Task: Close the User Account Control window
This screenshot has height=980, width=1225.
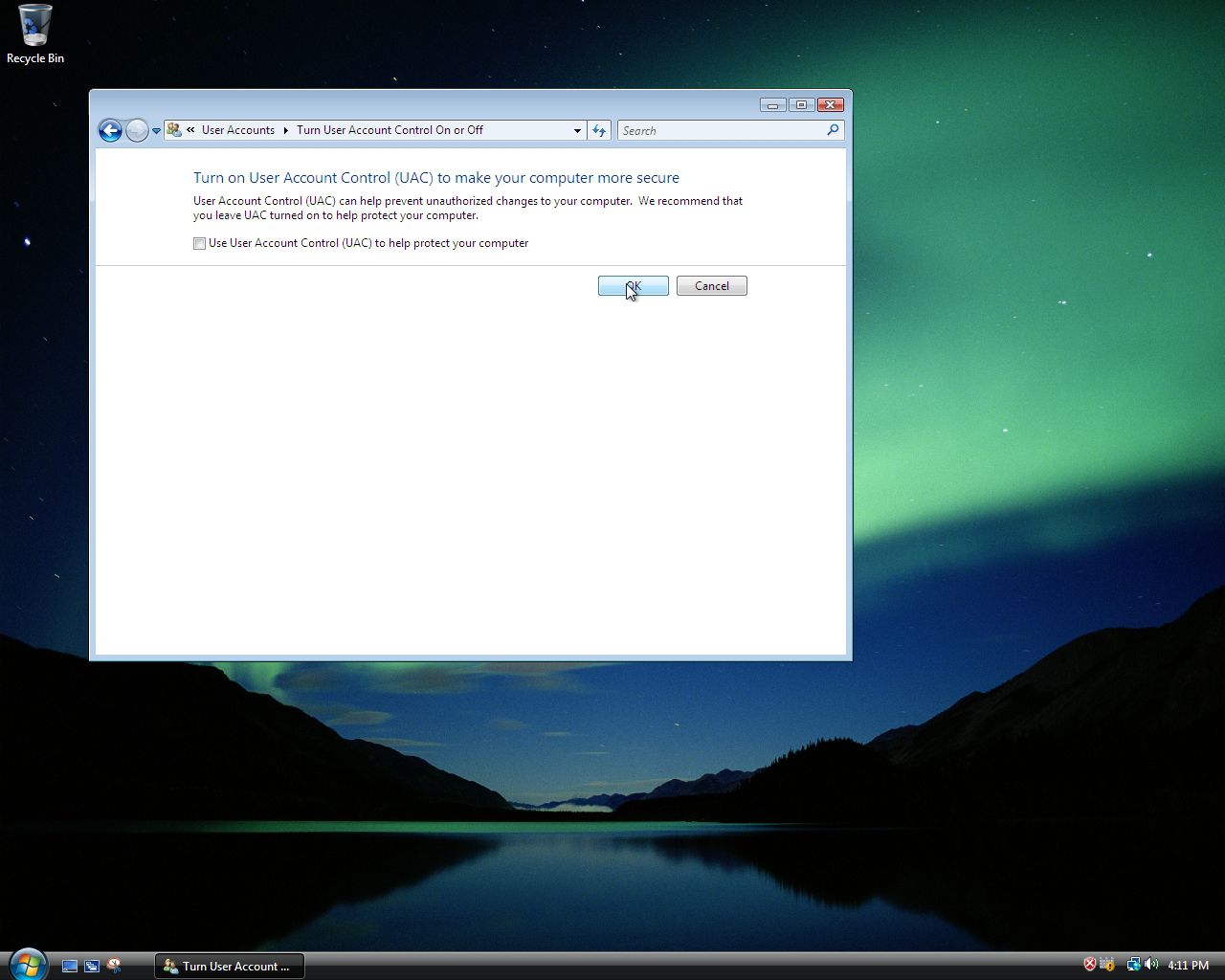Action: click(830, 104)
